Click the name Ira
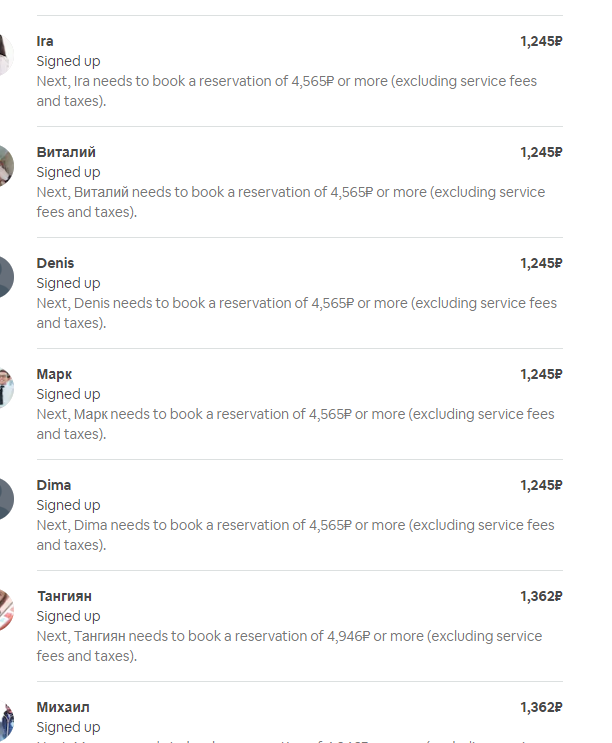The image size is (612, 743). coord(45,41)
